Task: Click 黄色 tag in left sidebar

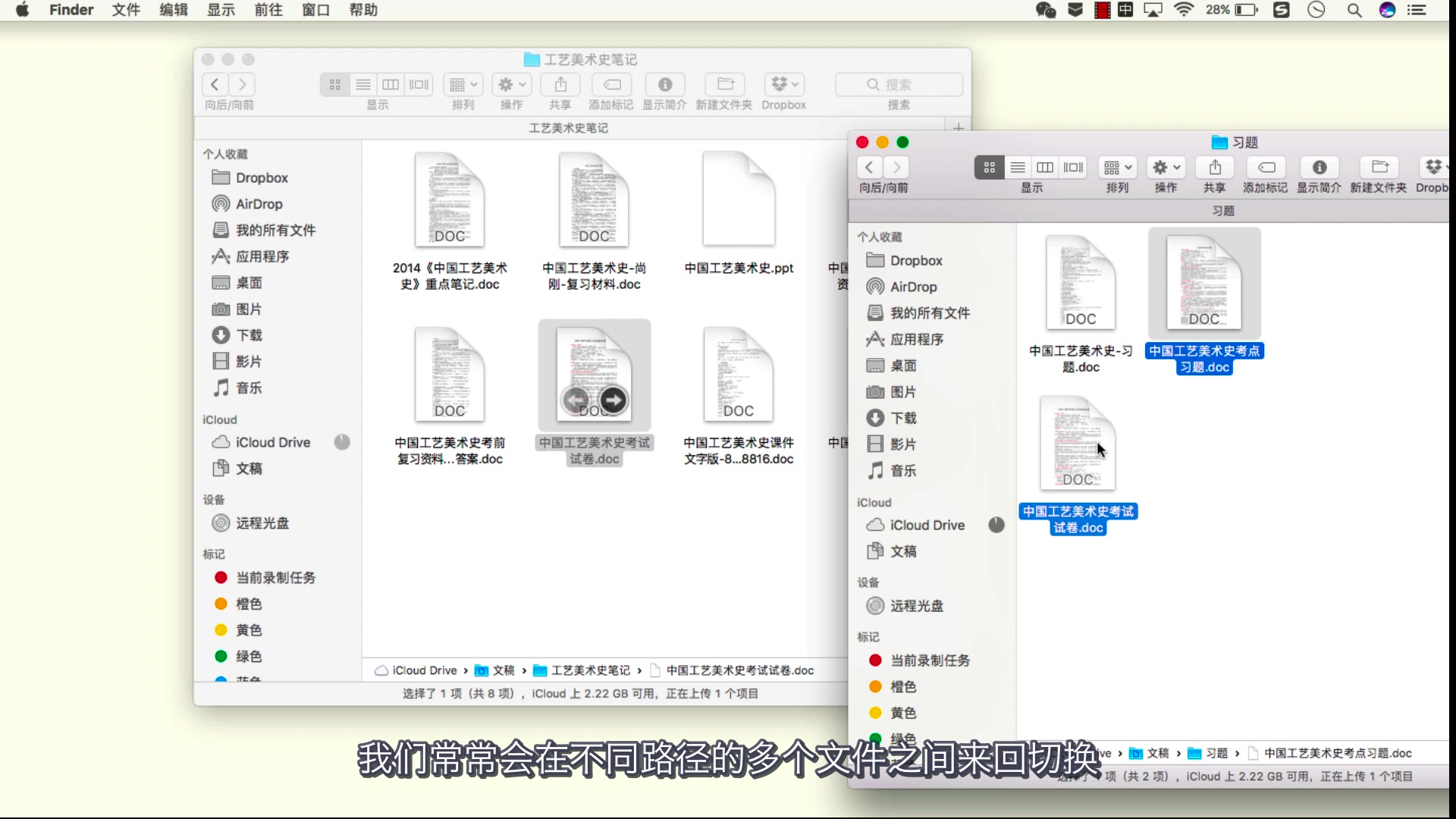Action: 248,630
